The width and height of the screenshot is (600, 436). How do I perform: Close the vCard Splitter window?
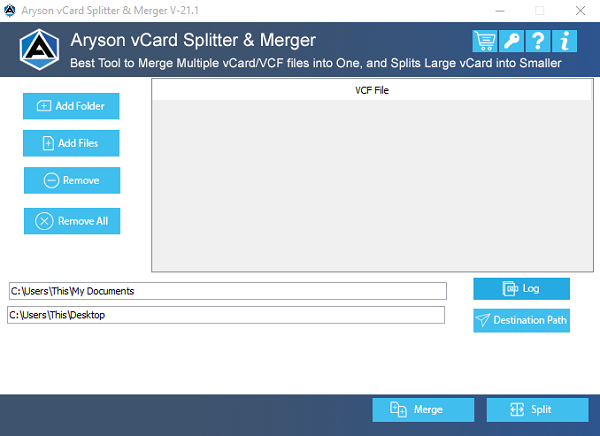pyautogui.click(x=580, y=11)
